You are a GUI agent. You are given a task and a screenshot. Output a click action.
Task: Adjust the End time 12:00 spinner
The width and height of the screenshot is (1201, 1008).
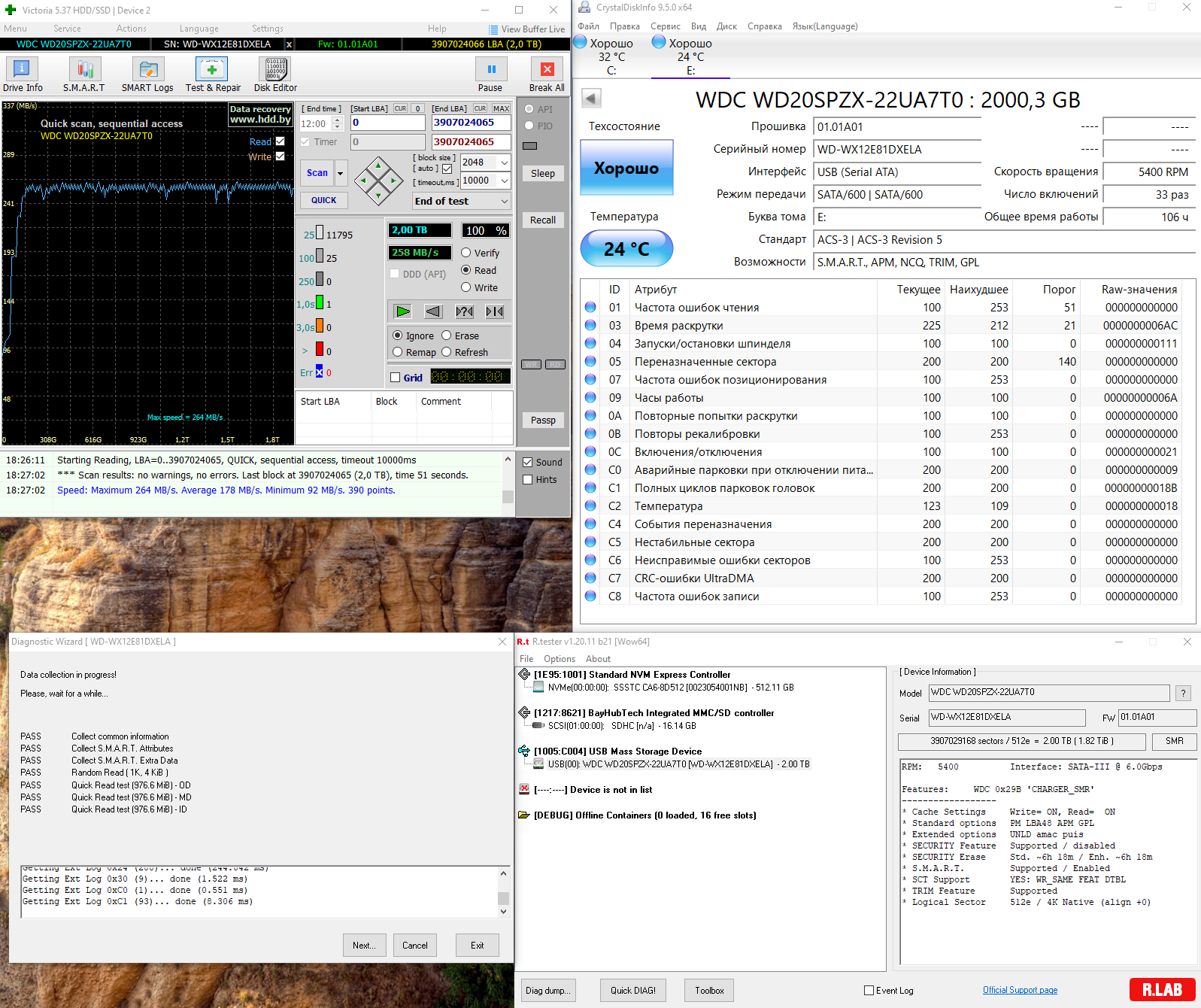click(338, 123)
